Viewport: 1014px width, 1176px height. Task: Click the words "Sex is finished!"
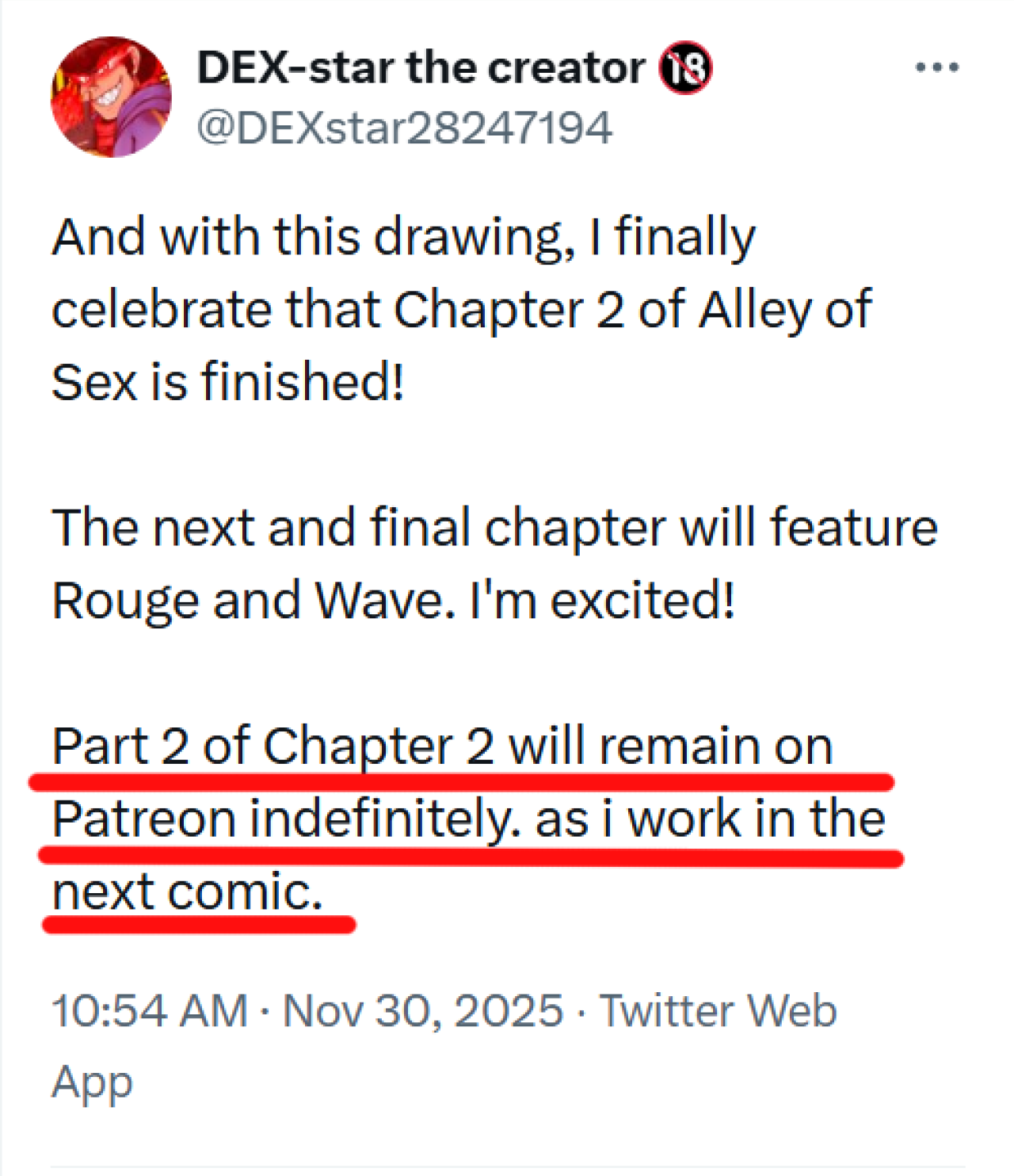[228, 382]
